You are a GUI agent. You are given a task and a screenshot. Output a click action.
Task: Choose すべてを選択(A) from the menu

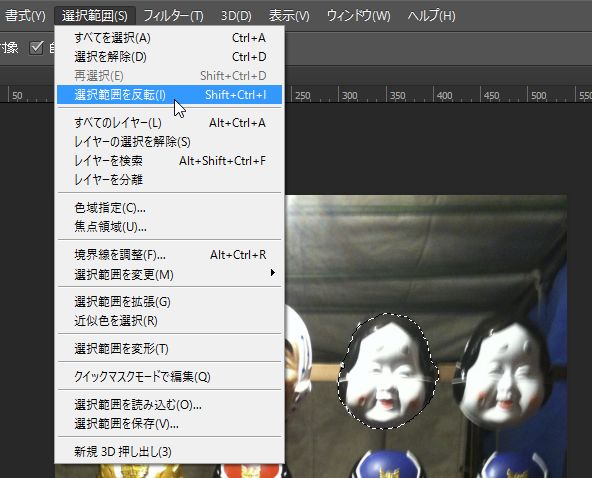point(170,38)
